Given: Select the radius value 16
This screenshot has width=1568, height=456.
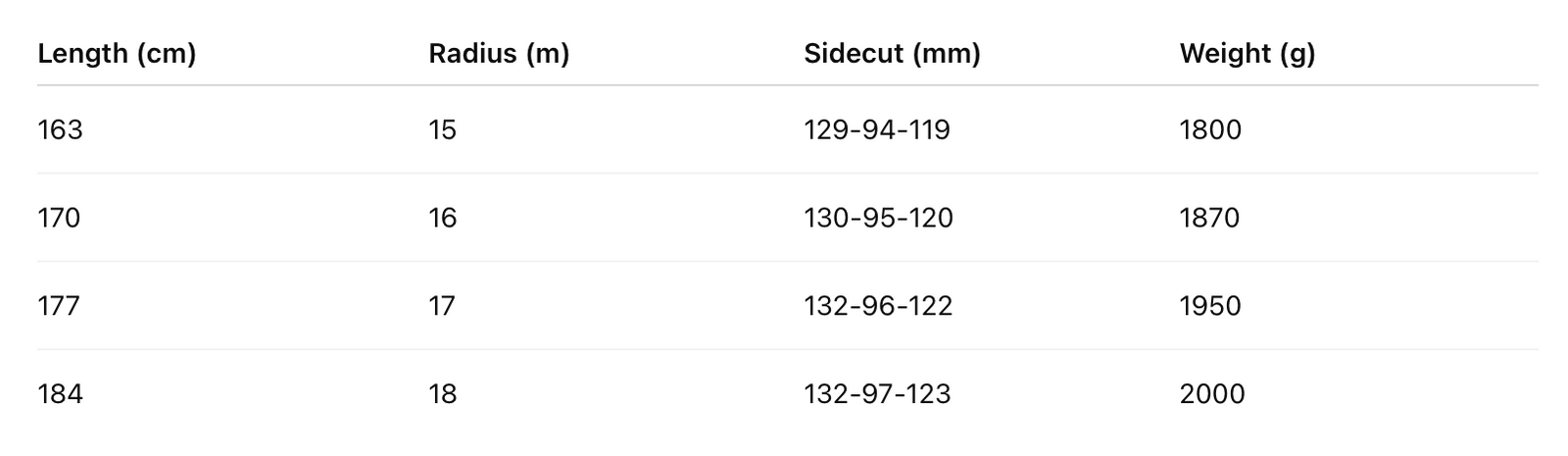Looking at the screenshot, I should pos(443,218).
